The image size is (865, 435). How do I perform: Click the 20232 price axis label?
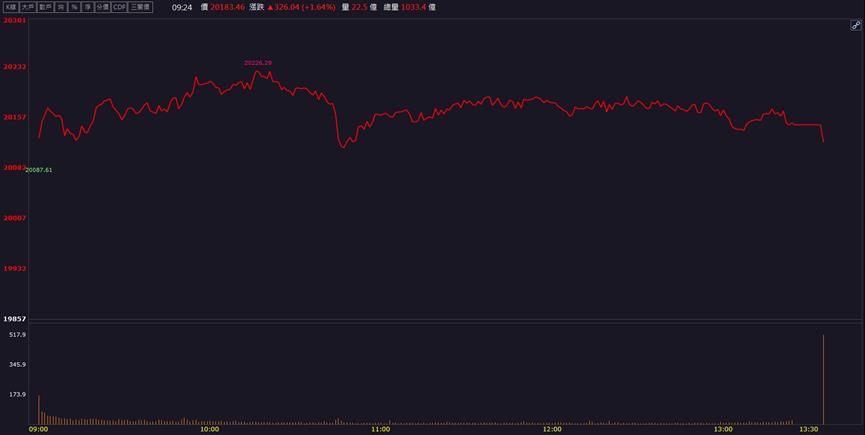pyautogui.click(x=15, y=67)
